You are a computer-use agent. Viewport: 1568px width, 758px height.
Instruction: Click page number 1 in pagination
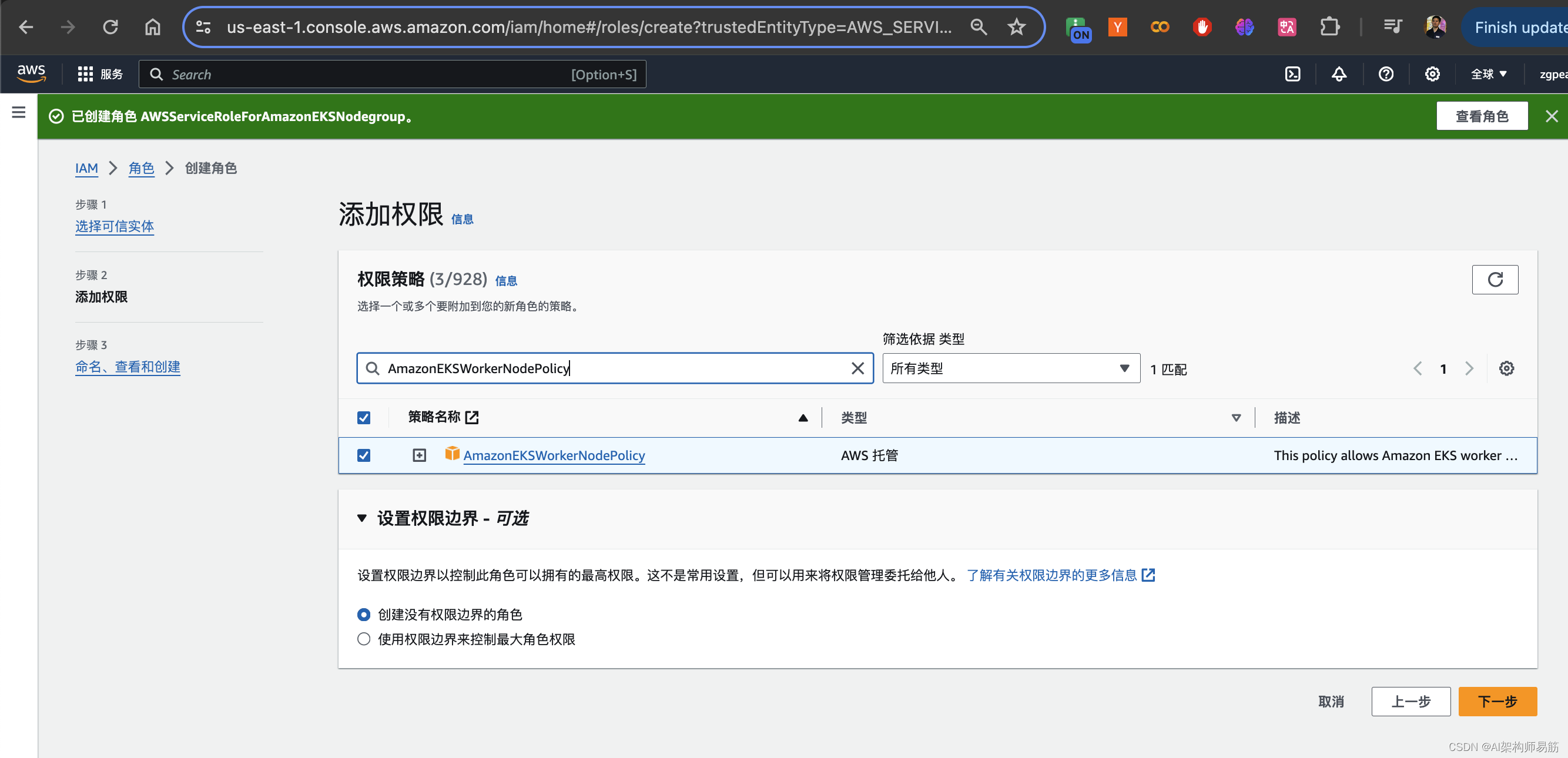[x=1443, y=368]
